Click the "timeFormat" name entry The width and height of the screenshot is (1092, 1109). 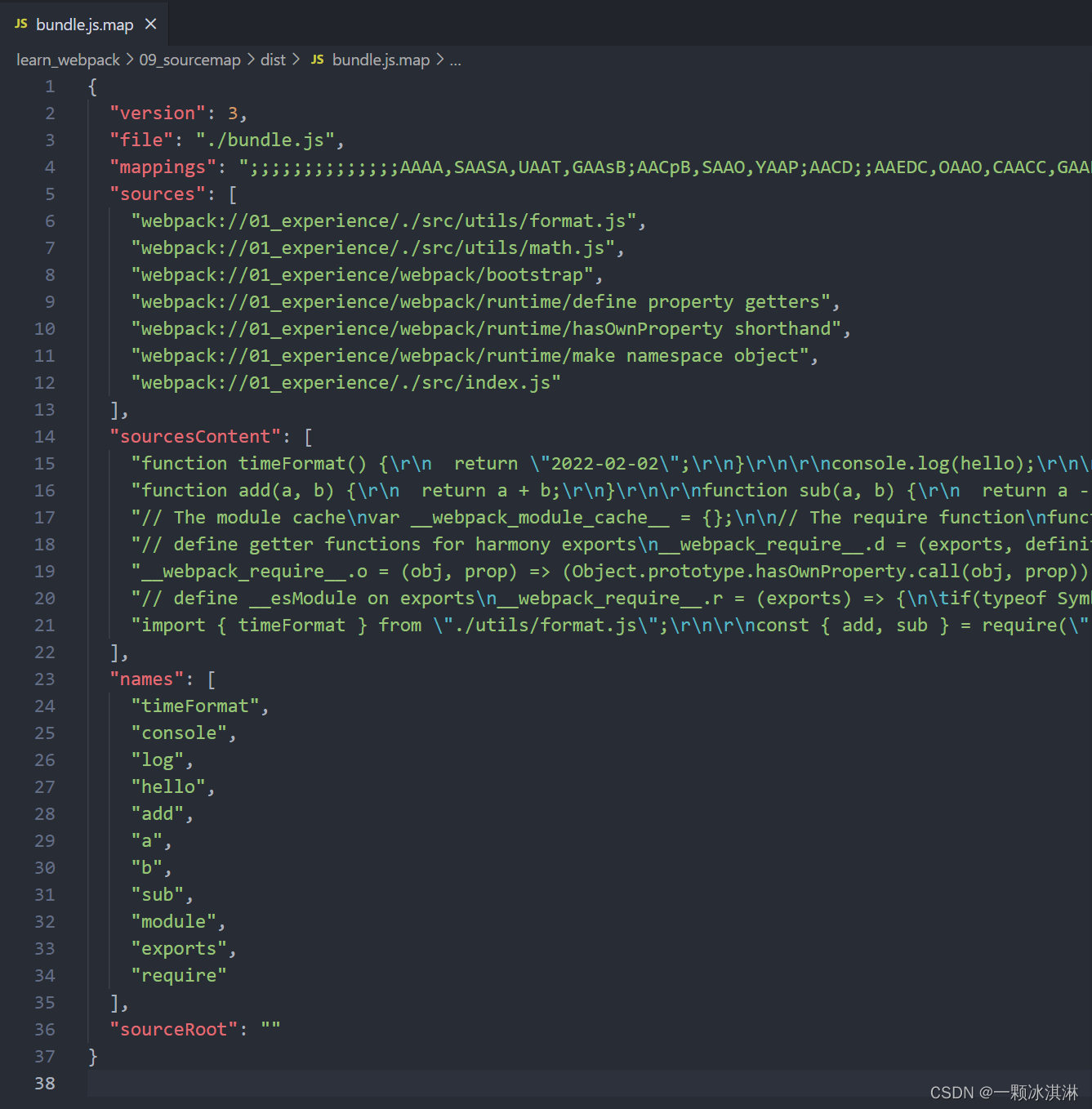click(x=195, y=706)
